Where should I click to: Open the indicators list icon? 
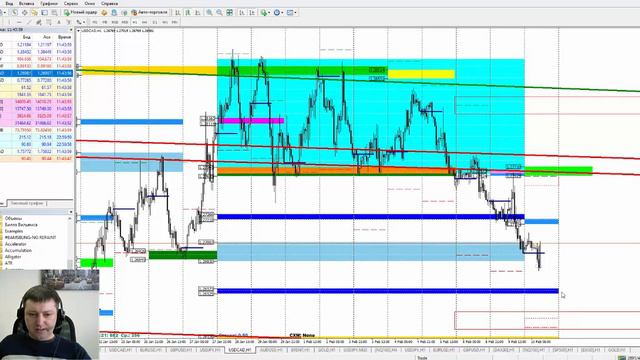[263, 13]
